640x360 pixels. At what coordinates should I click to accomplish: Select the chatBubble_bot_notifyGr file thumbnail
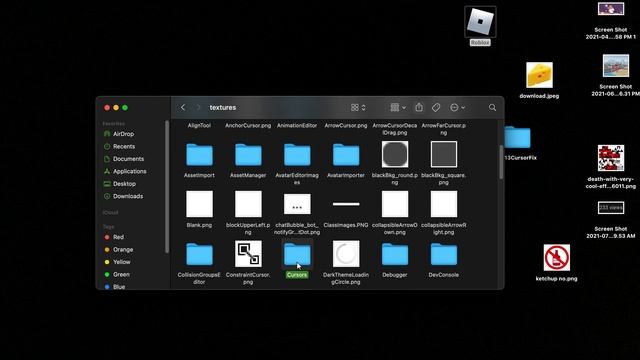point(297,204)
